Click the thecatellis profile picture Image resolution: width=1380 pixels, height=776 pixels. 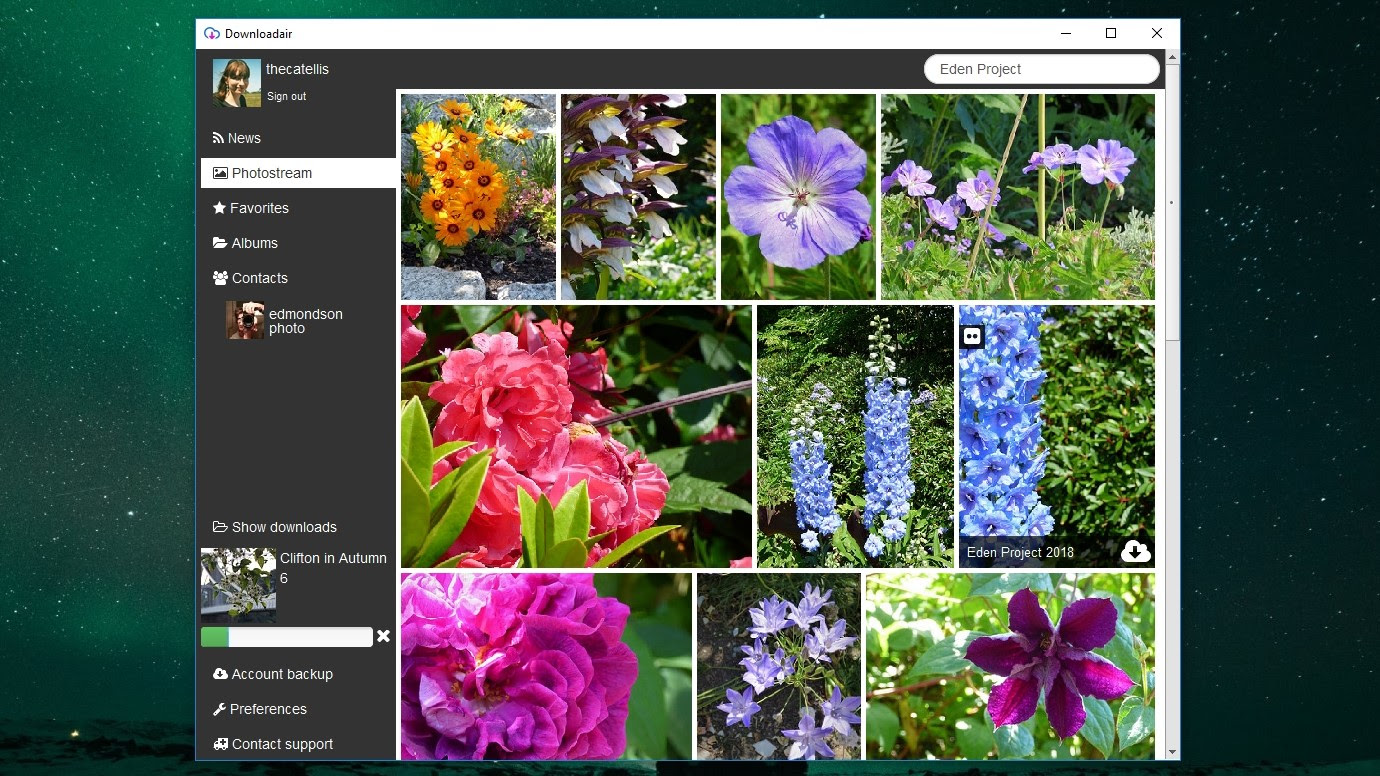click(x=237, y=82)
